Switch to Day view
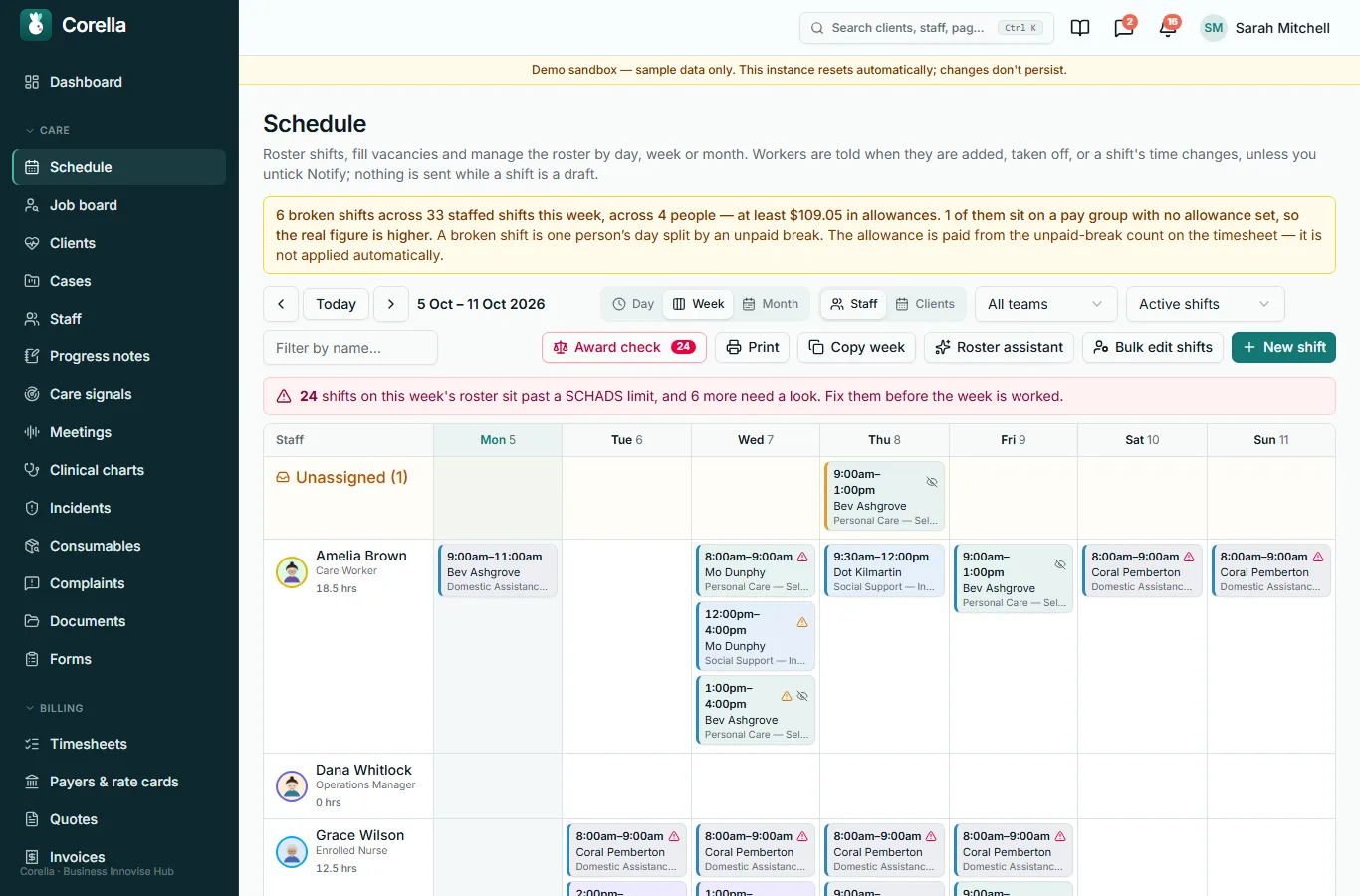Viewport: 1360px width, 896px height. click(x=633, y=304)
